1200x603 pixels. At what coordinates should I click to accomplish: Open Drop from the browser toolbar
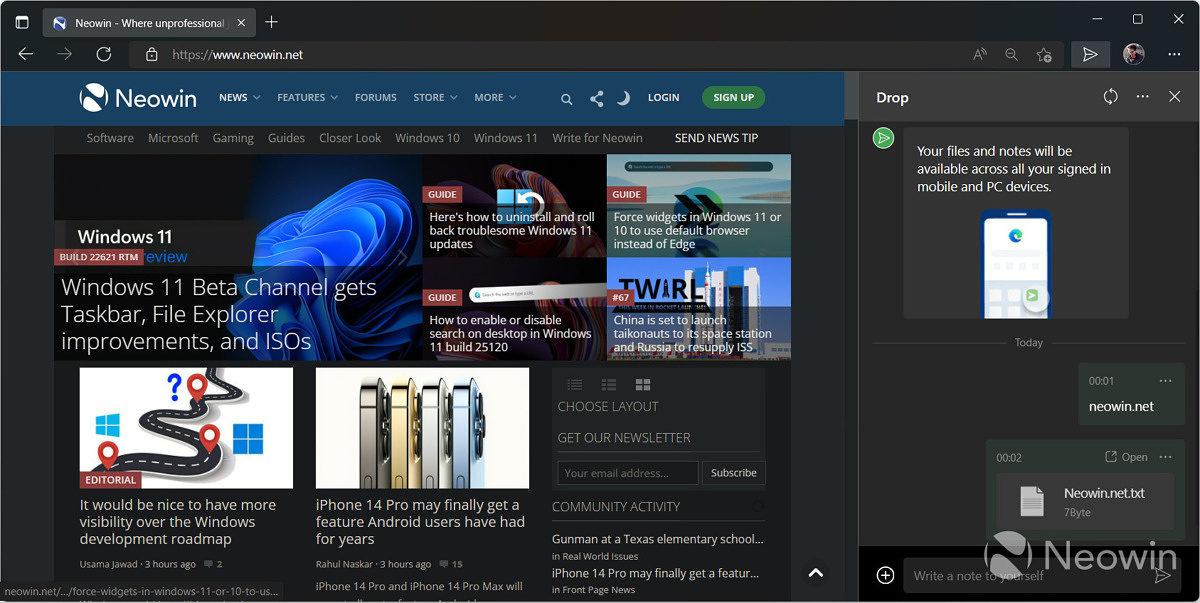coord(1090,54)
